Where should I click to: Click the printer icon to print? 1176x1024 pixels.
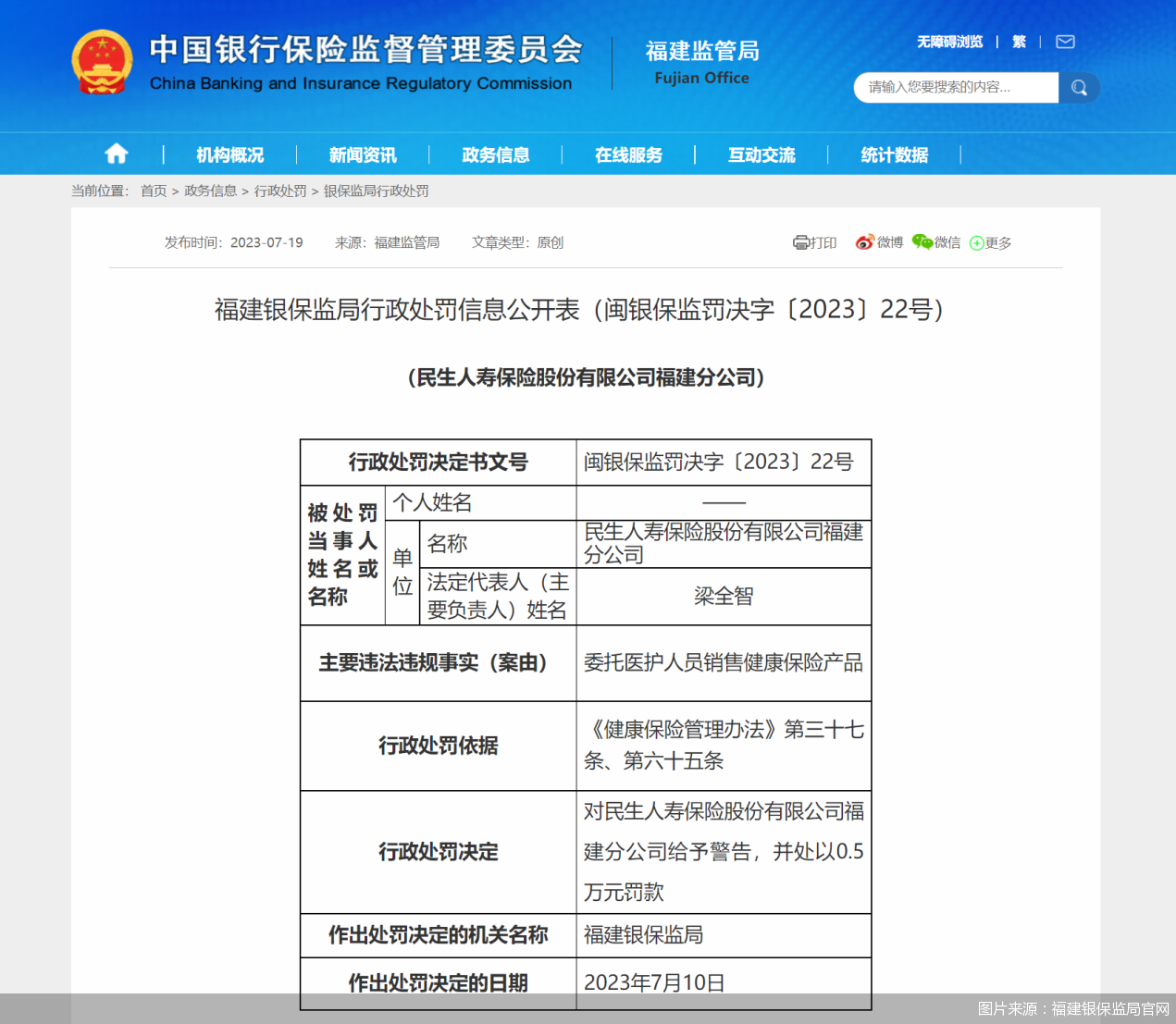(x=801, y=242)
